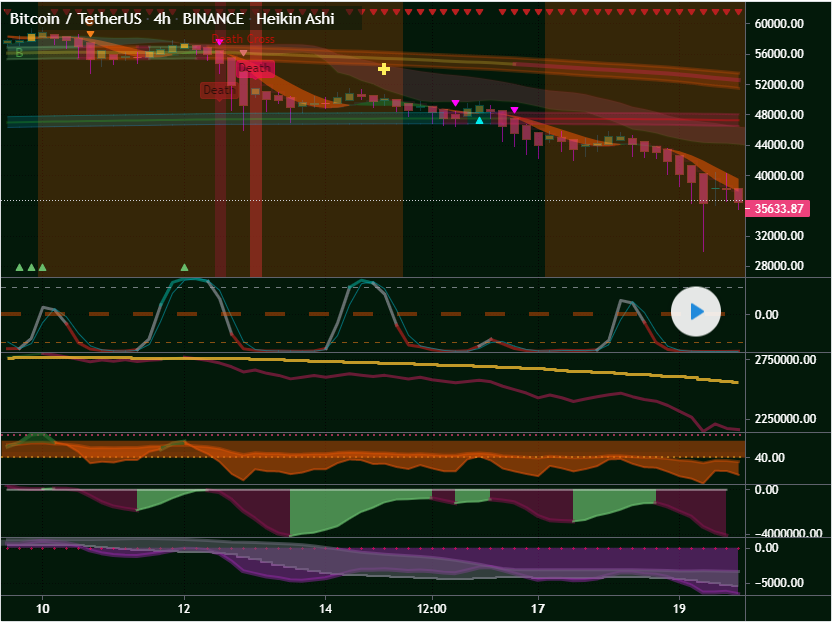Click the lone green triangle near date 12

point(184,267)
